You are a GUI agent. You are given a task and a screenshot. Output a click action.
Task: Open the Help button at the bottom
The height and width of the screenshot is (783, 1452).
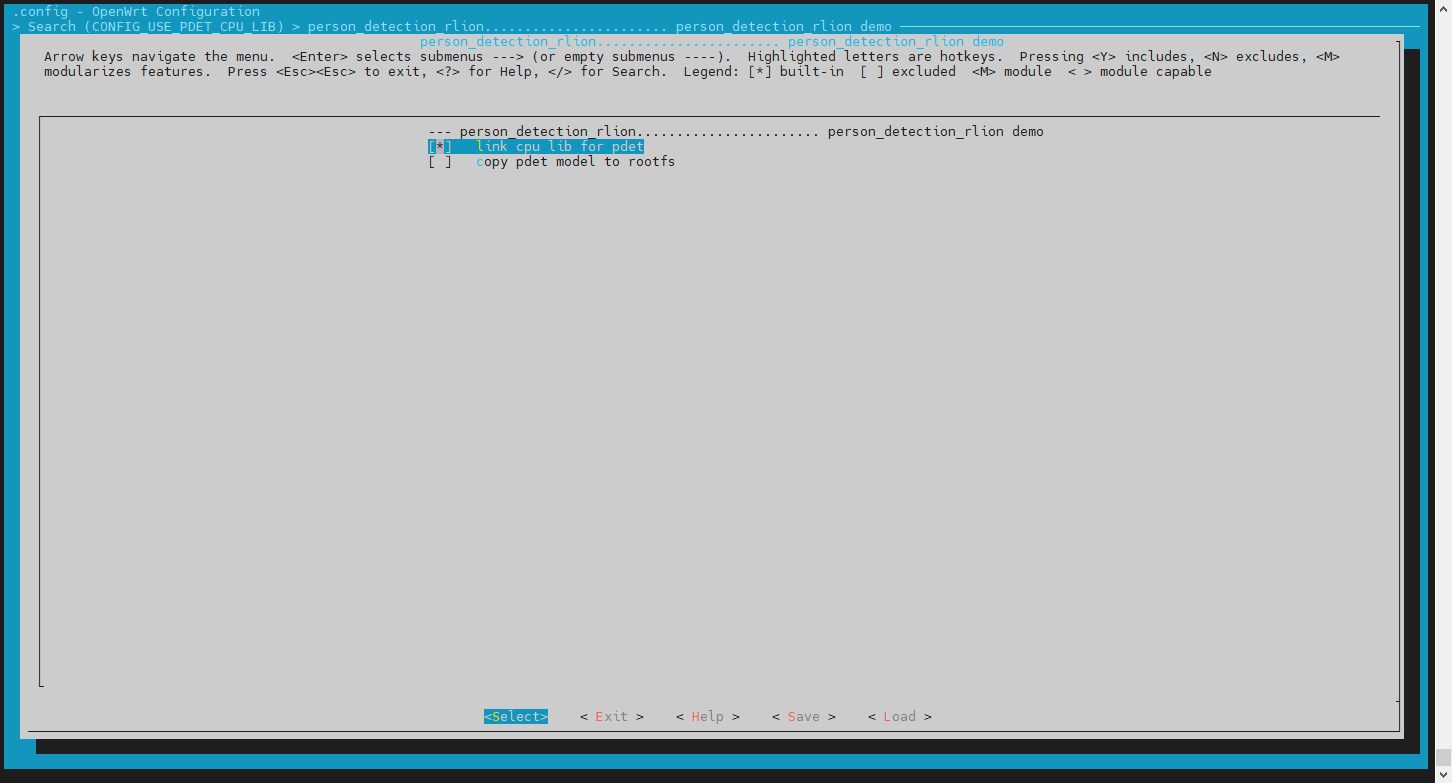(707, 717)
